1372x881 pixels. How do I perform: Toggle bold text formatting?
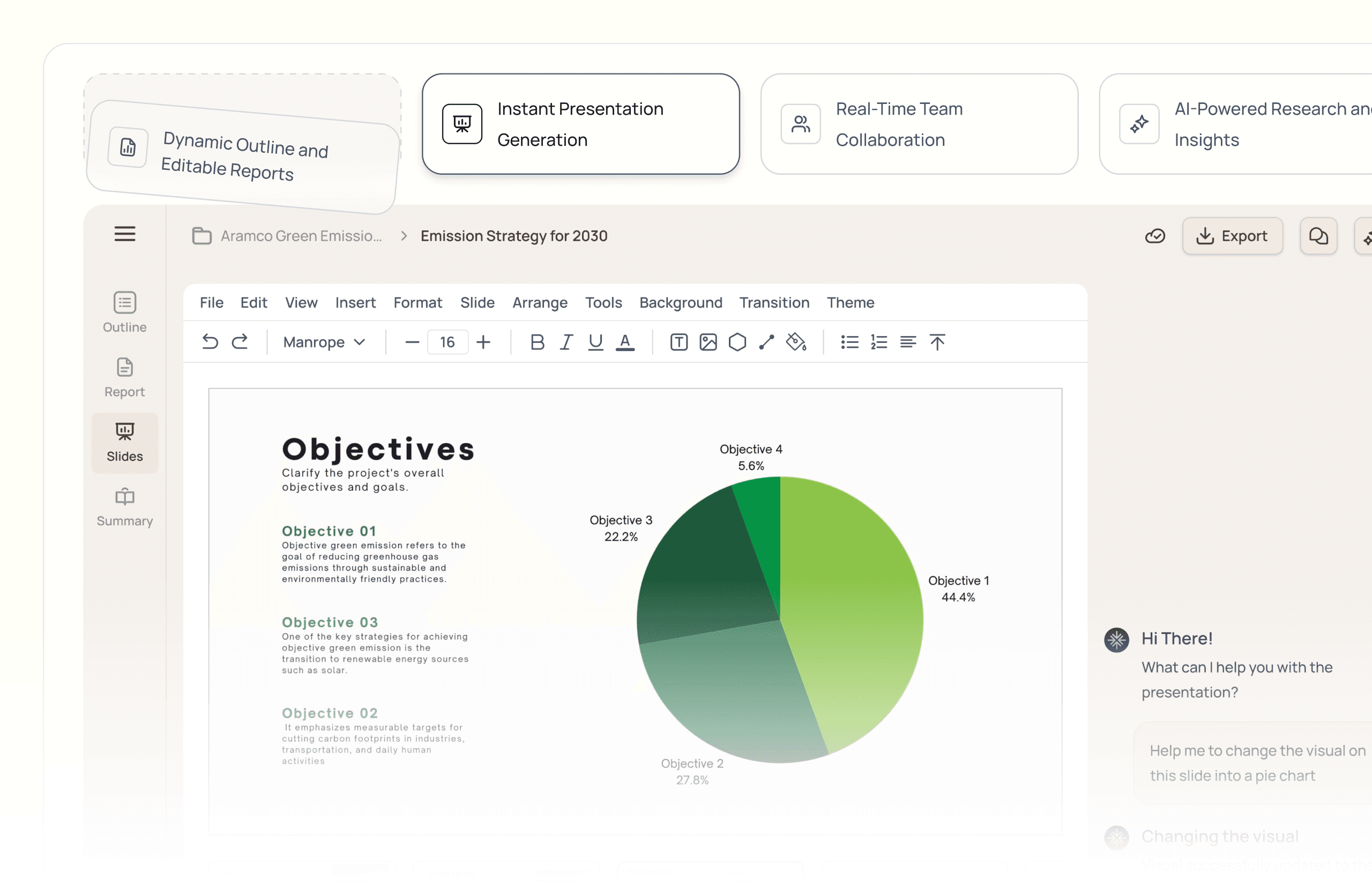536,341
